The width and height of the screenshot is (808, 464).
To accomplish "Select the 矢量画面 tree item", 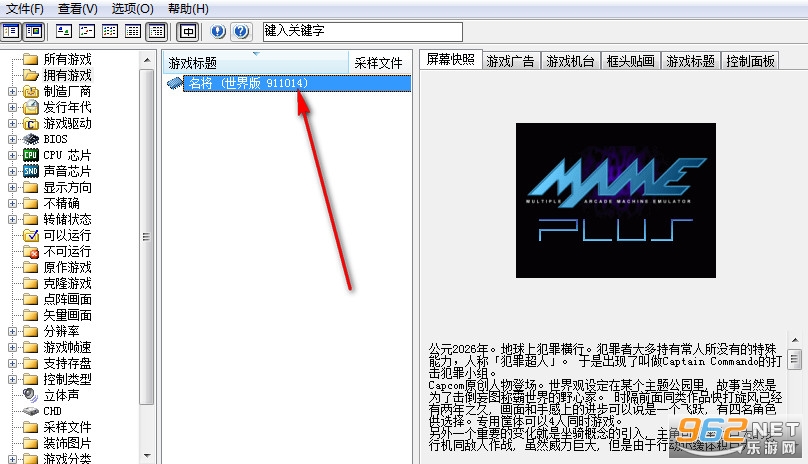I will coord(68,316).
